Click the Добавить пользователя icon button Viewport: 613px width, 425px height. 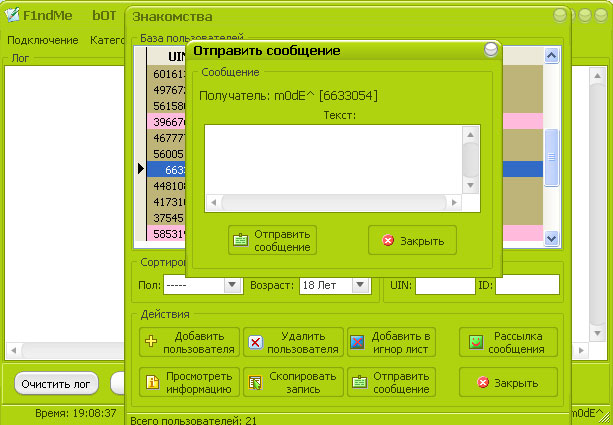[190, 343]
